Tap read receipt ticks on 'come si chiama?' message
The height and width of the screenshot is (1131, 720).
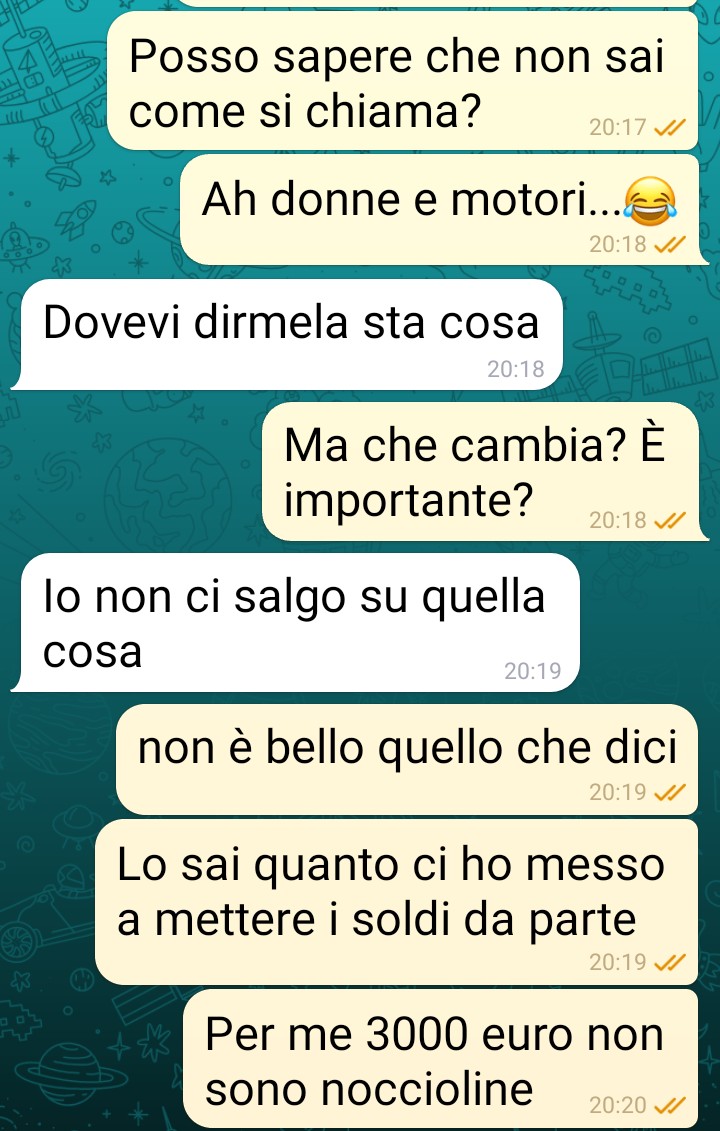click(669, 128)
